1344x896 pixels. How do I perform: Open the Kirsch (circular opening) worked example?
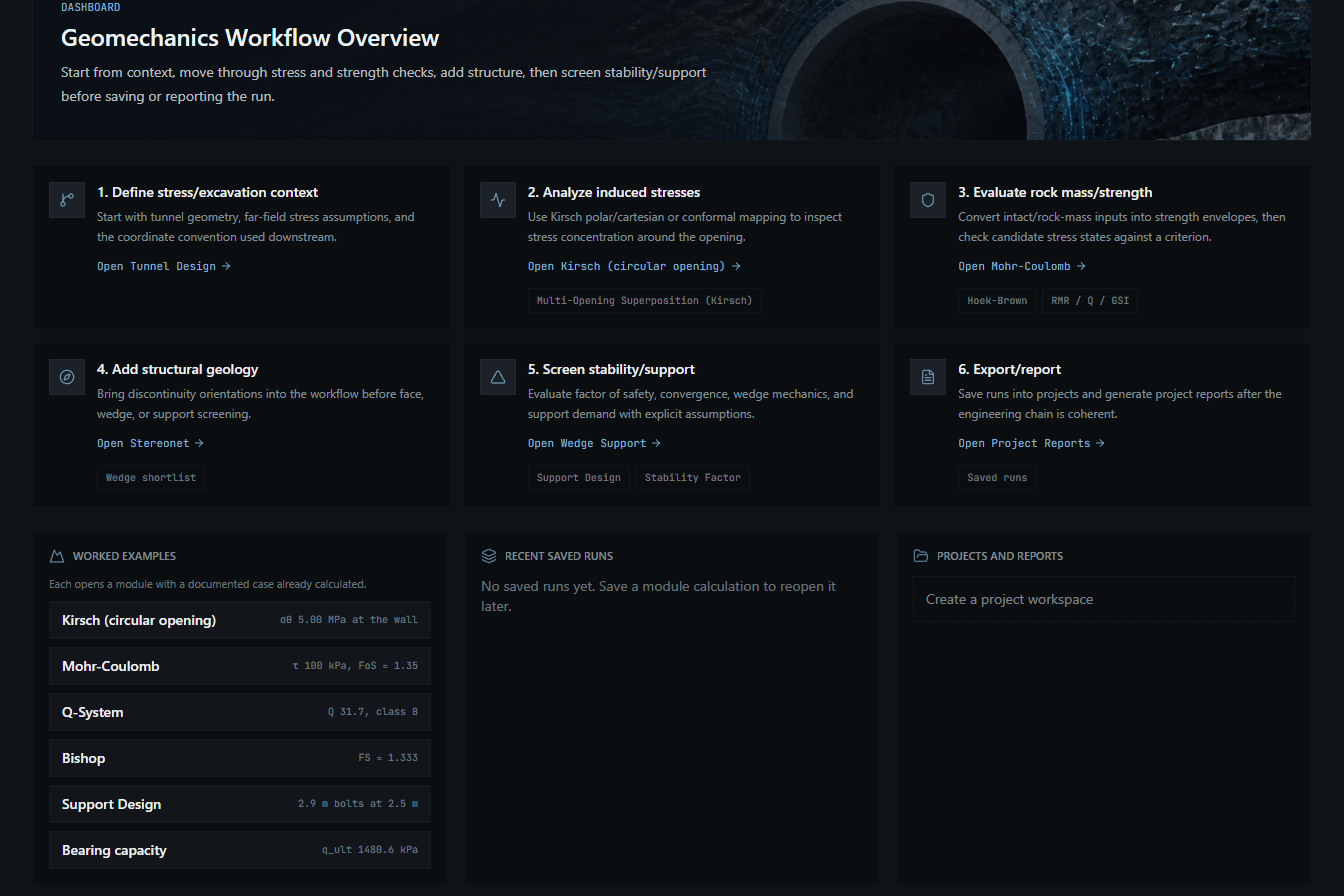coord(240,620)
